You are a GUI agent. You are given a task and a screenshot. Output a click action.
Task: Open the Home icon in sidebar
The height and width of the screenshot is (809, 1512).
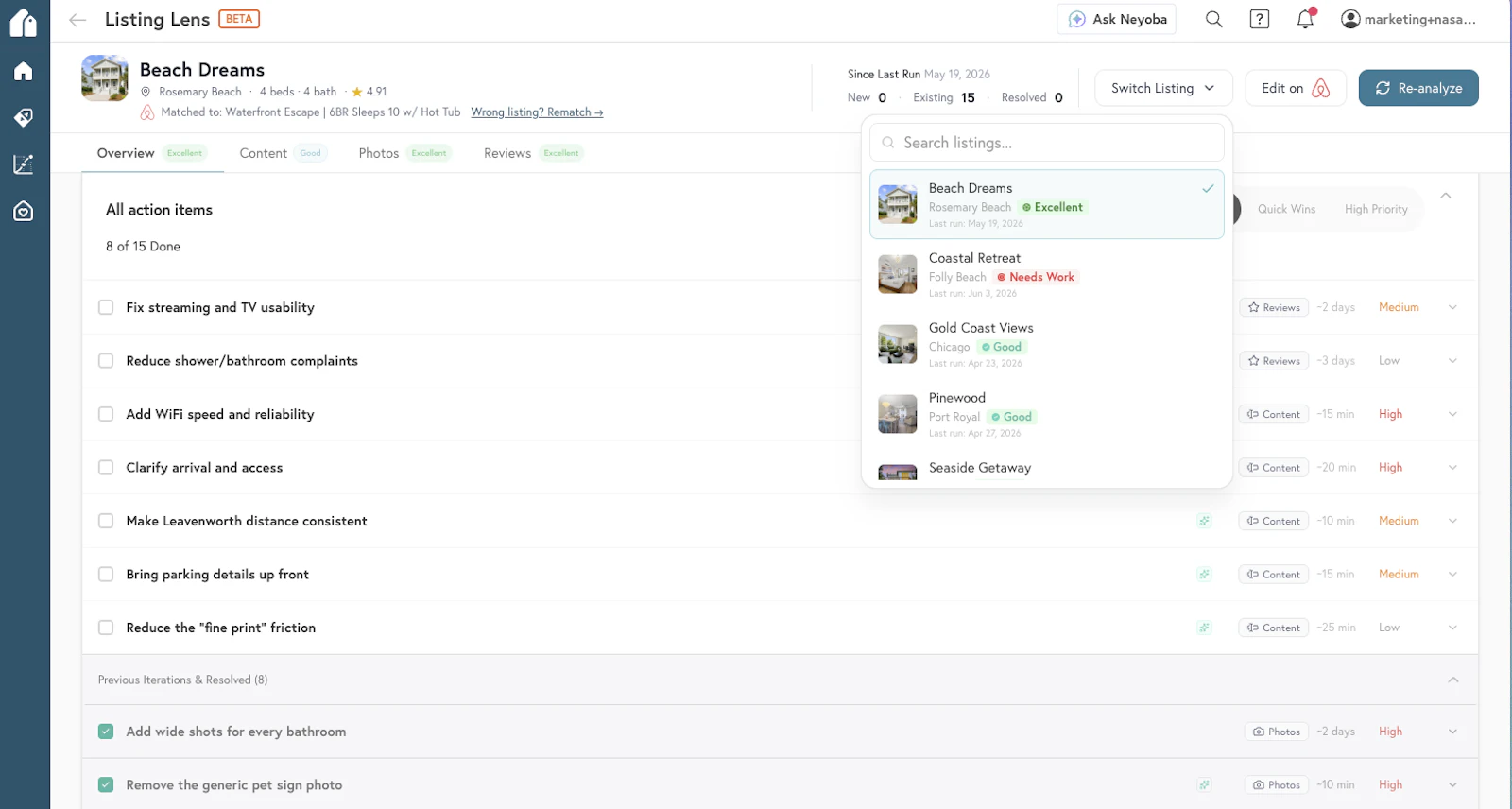pyautogui.click(x=24, y=72)
